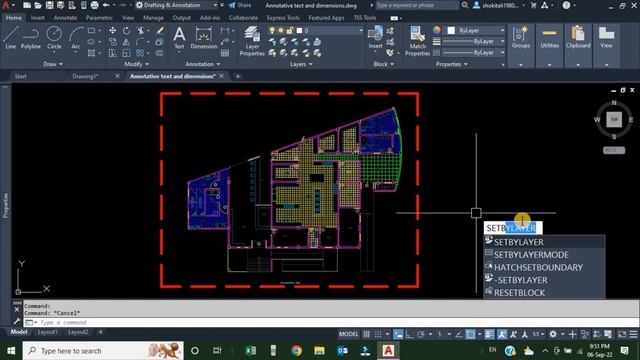Click the Insert block icon
The image size is (640, 360).
coord(375,38)
